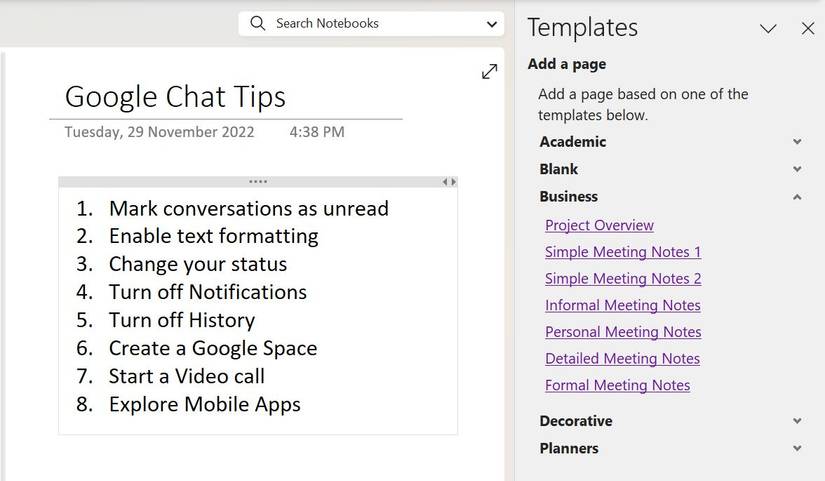Click the magnifier icon in Search Notebooks

[258, 23]
